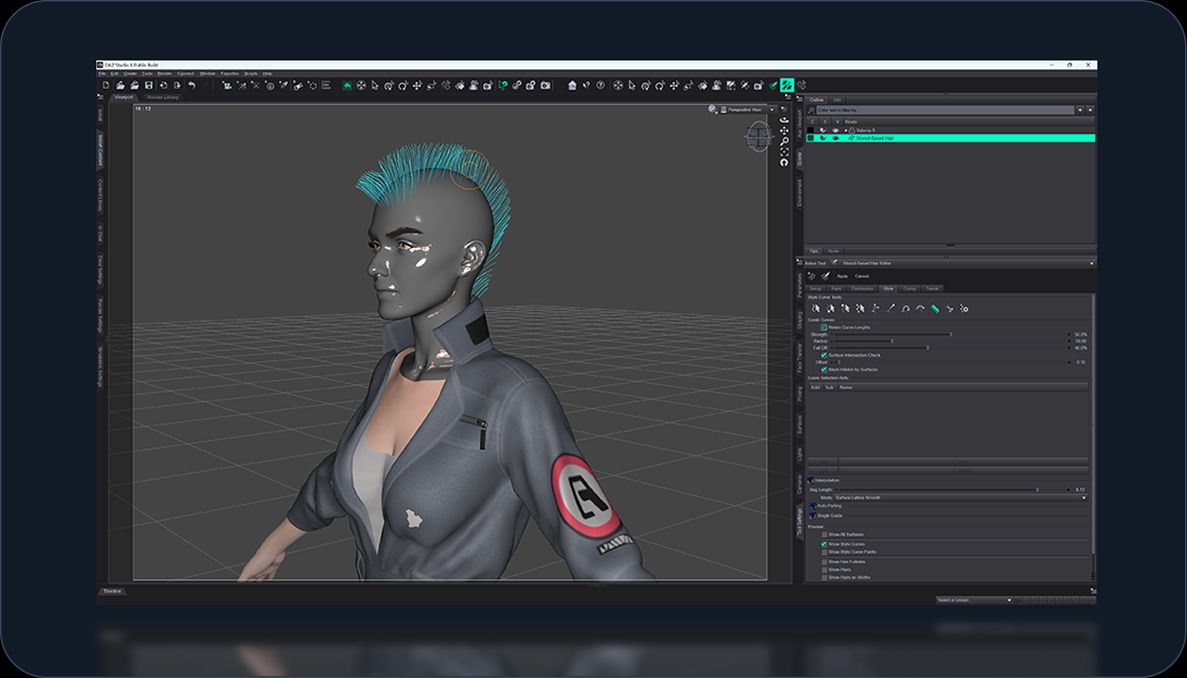Disable Show Style Curves checkbox

point(824,544)
